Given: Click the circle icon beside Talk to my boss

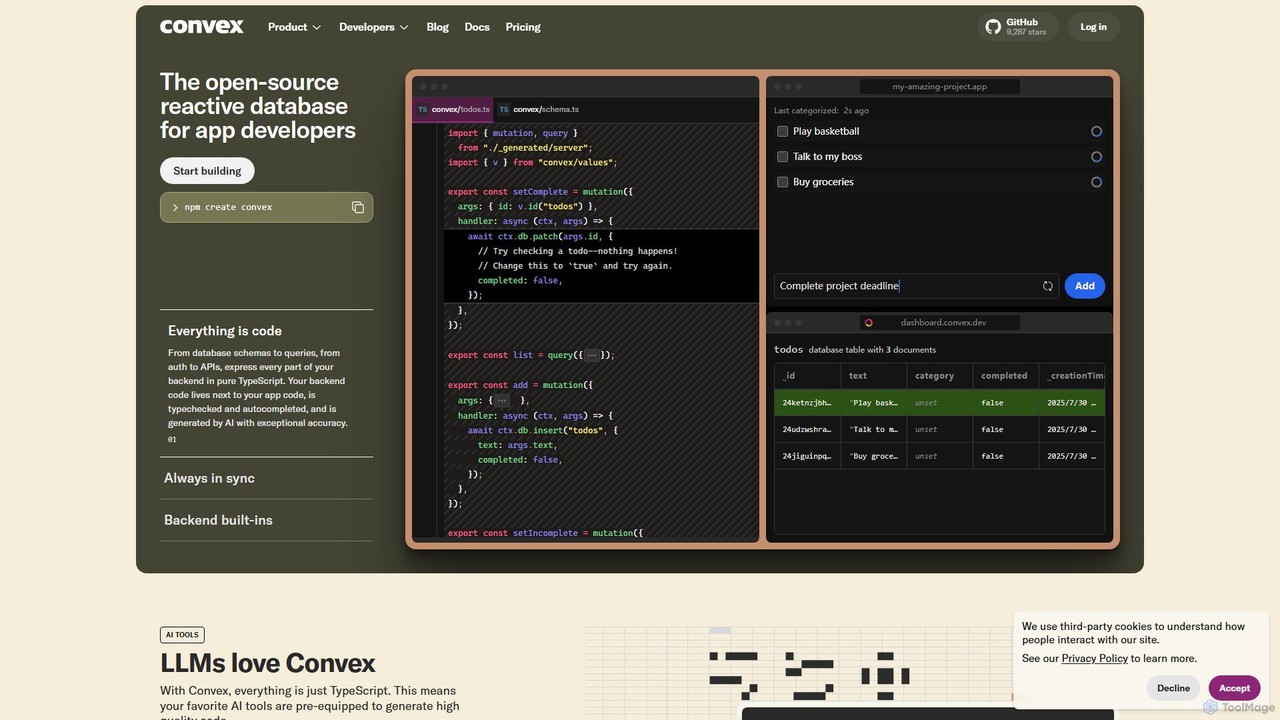Looking at the screenshot, I should [x=1096, y=156].
